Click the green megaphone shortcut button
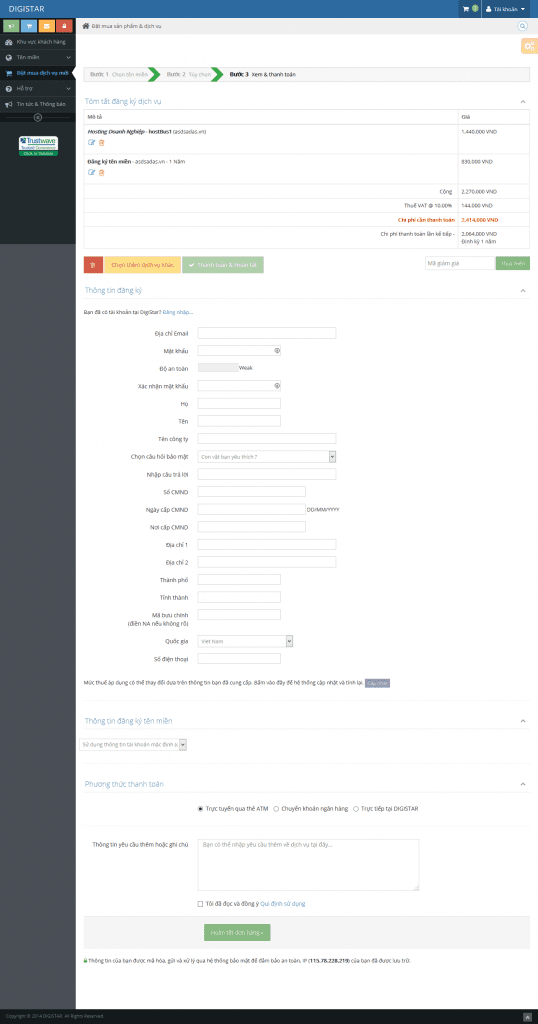The width and height of the screenshot is (538, 1024). tap(12, 26)
